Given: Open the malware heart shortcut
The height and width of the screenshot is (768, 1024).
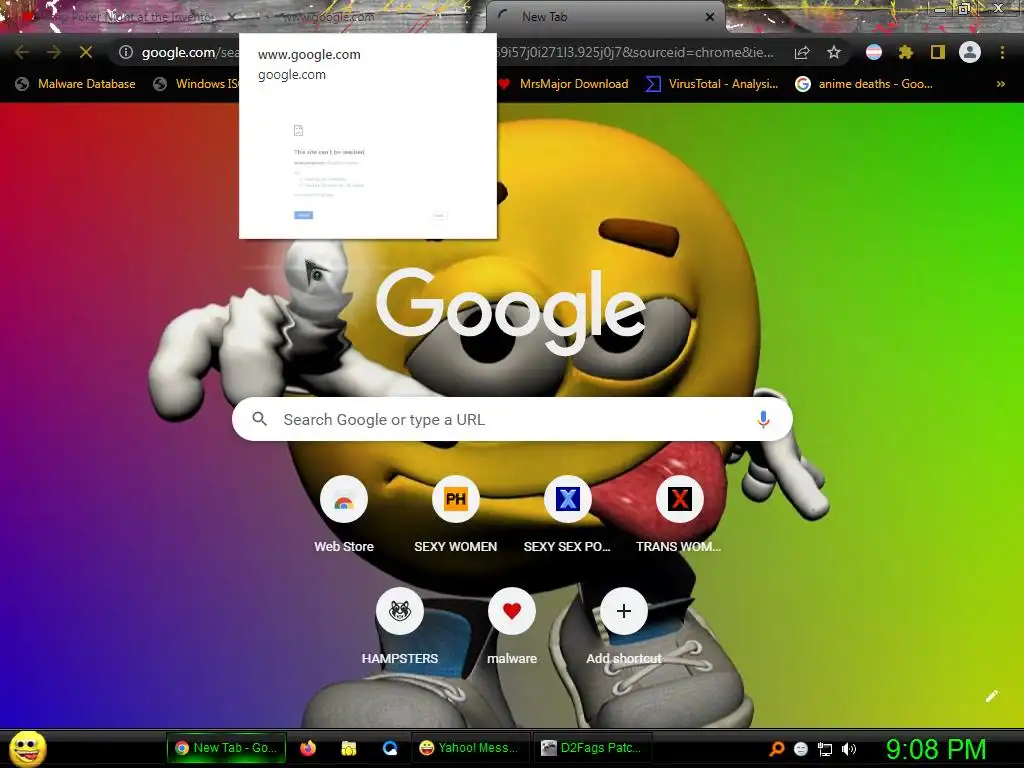Looking at the screenshot, I should 512,627.
